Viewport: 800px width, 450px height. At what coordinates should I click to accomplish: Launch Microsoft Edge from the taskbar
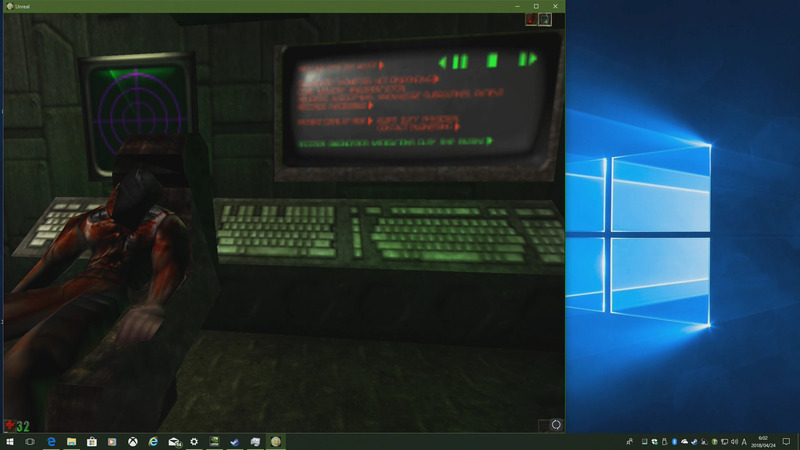(51, 442)
